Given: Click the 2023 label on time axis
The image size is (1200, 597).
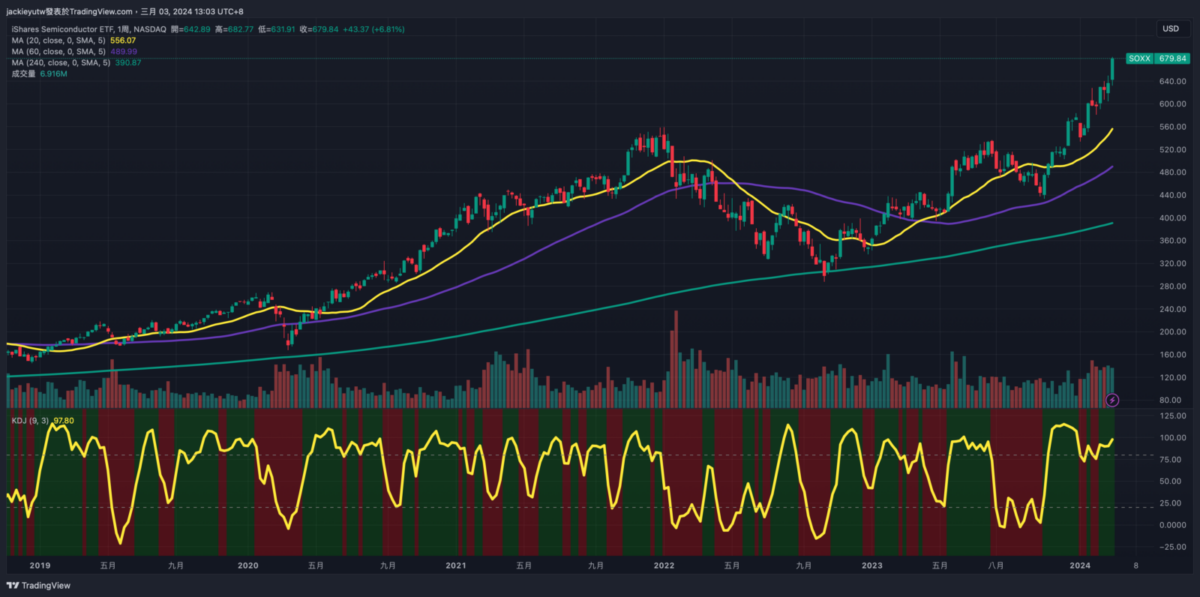Looking at the screenshot, I should tap(872, 565).
